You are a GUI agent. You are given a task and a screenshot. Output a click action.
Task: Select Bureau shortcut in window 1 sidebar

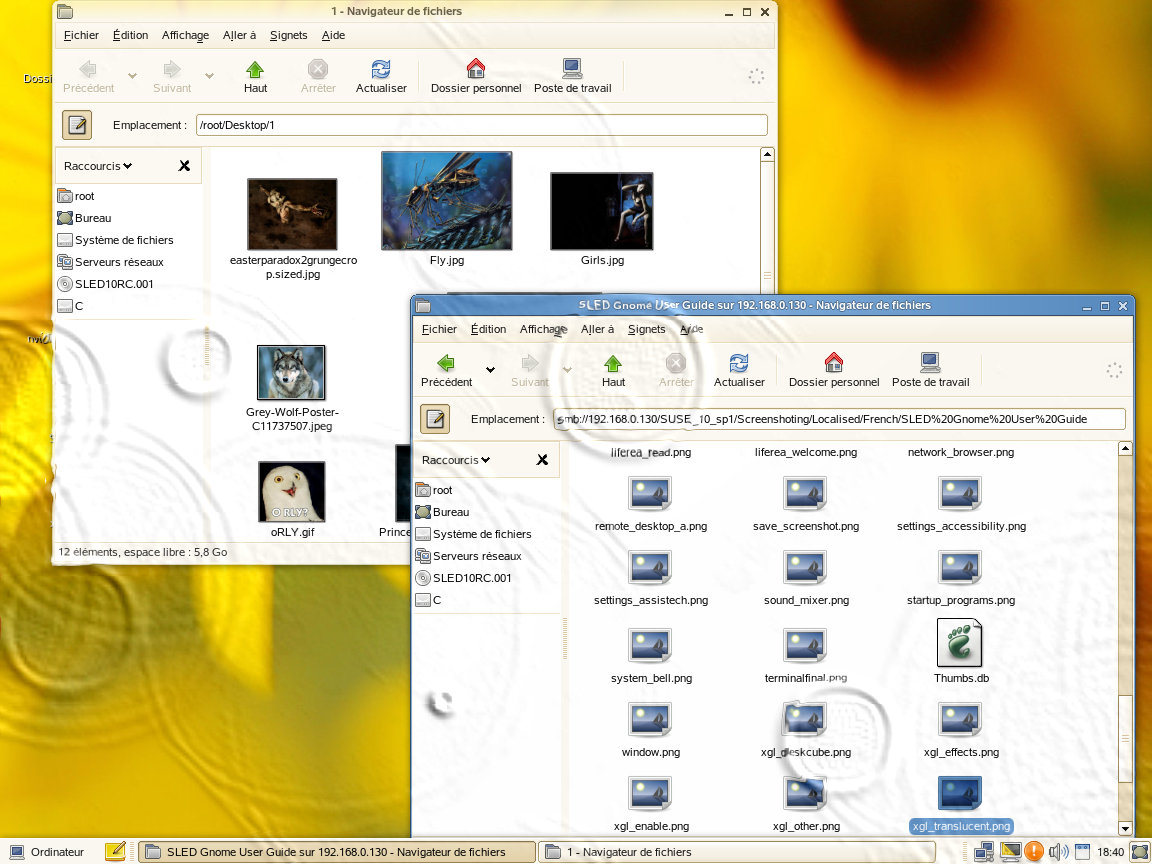pos(84,218)
